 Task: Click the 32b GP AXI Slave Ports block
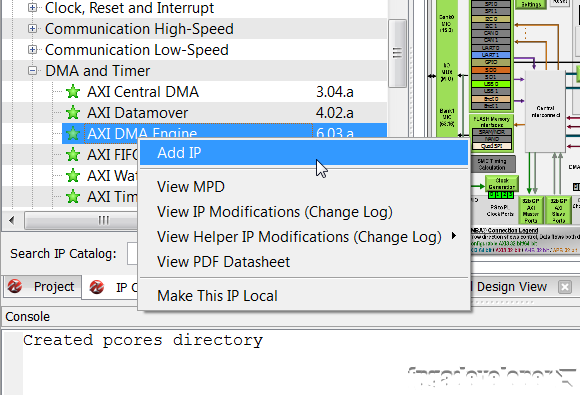pyautogui.click(x=558, y=210)
